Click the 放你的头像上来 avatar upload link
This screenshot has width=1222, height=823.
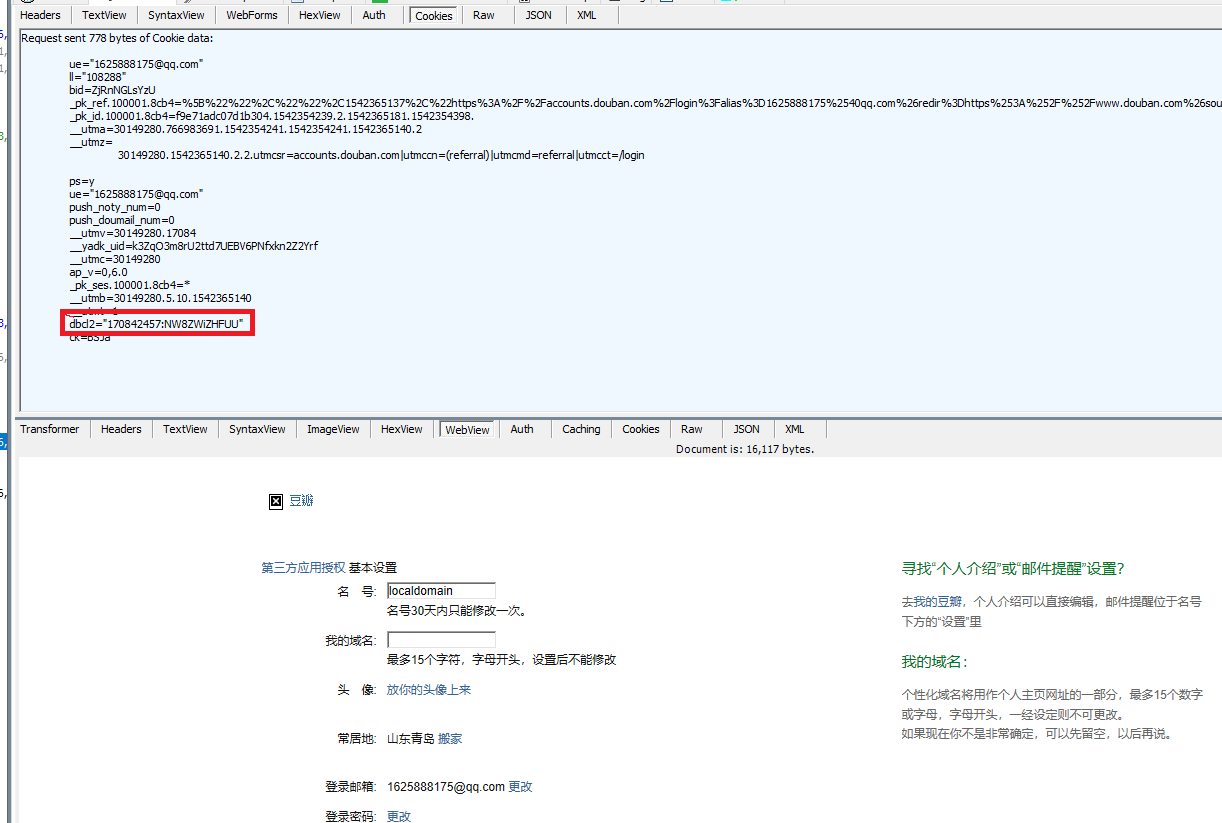pos(429,690)
